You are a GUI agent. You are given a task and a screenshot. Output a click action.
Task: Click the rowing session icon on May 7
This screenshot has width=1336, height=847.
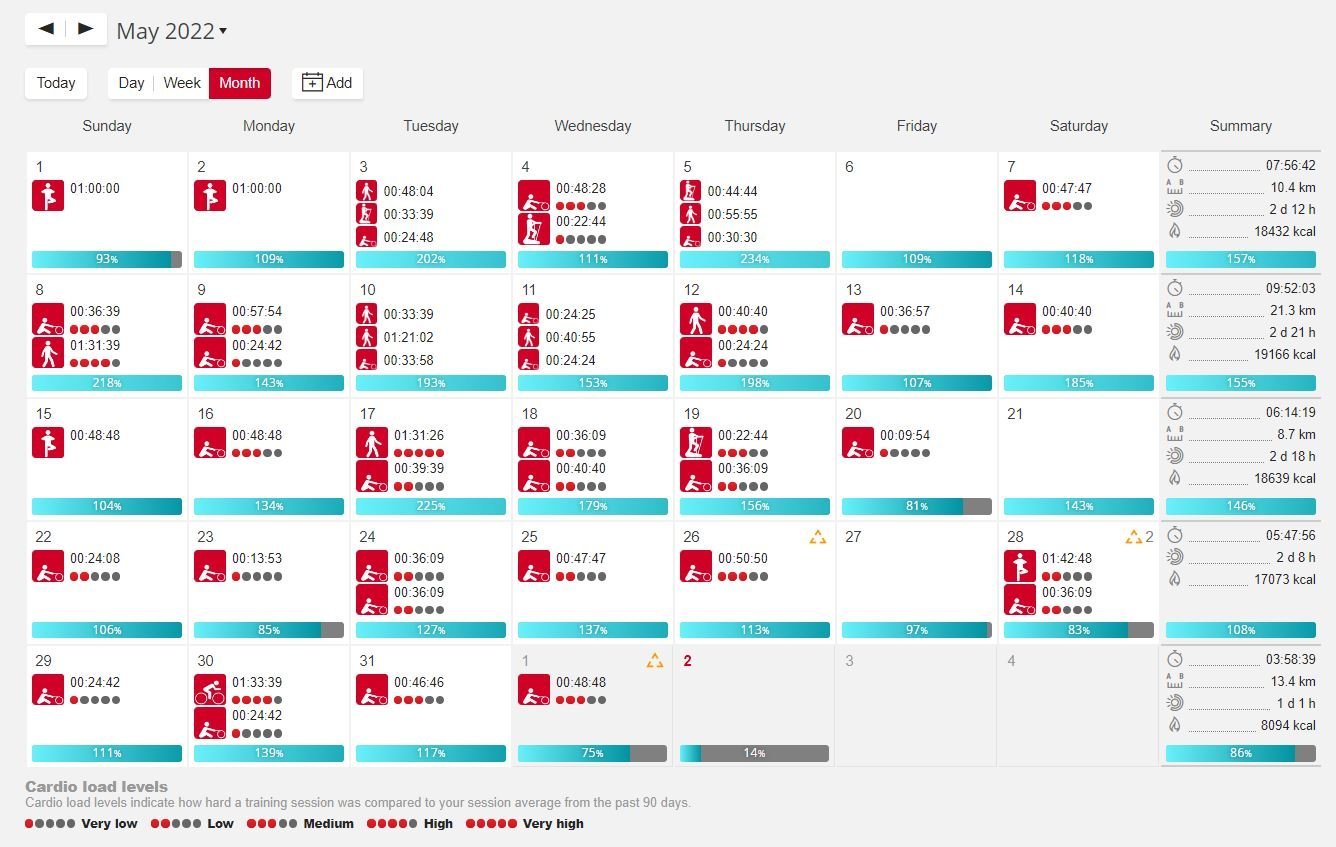[x=1020, y=196]
